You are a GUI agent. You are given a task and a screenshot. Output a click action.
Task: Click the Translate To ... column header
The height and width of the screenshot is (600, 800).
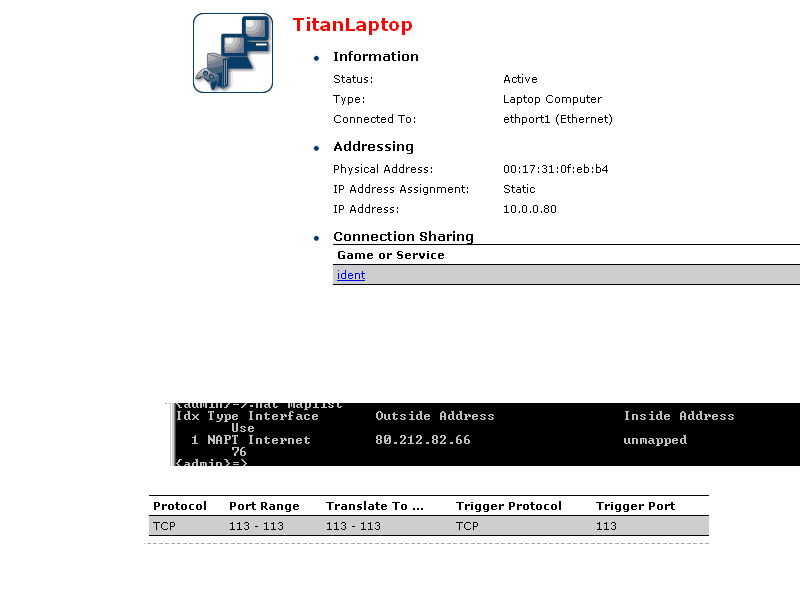pyautogui.click(x=375, y=506)
